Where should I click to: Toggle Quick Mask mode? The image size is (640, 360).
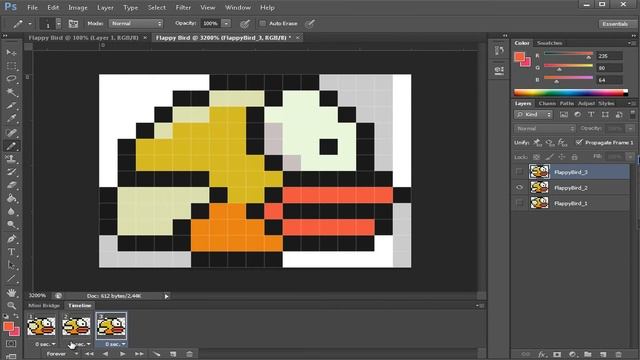click(11, 344)
